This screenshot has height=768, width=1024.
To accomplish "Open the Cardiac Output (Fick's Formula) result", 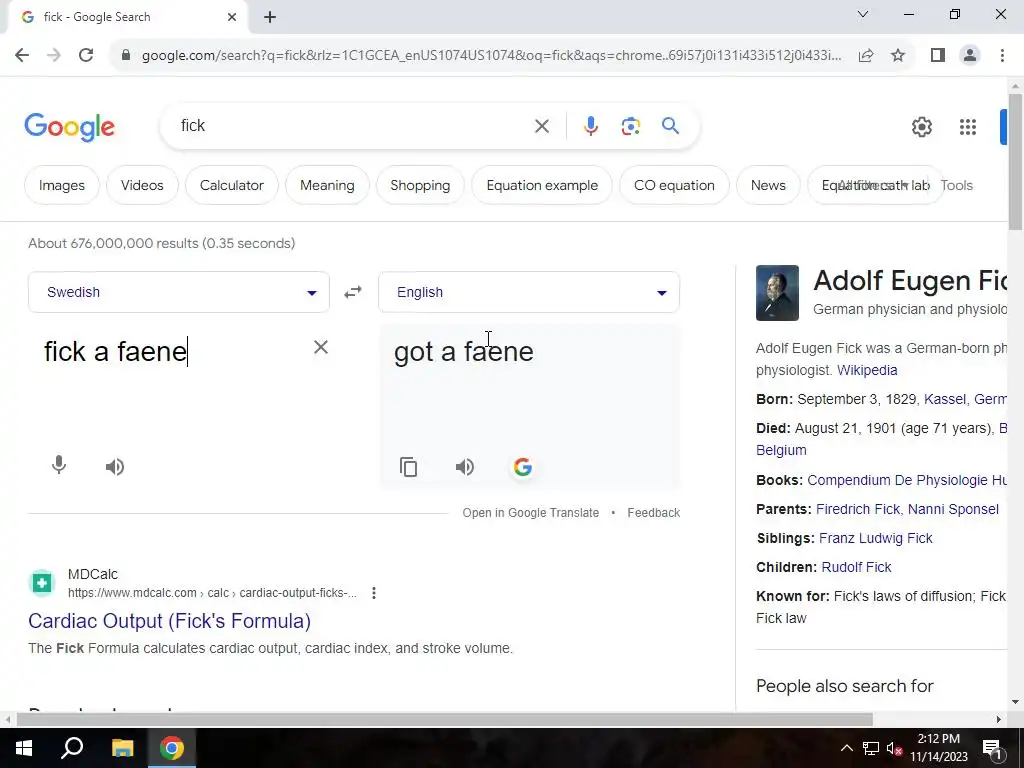I will click(169, 621).
